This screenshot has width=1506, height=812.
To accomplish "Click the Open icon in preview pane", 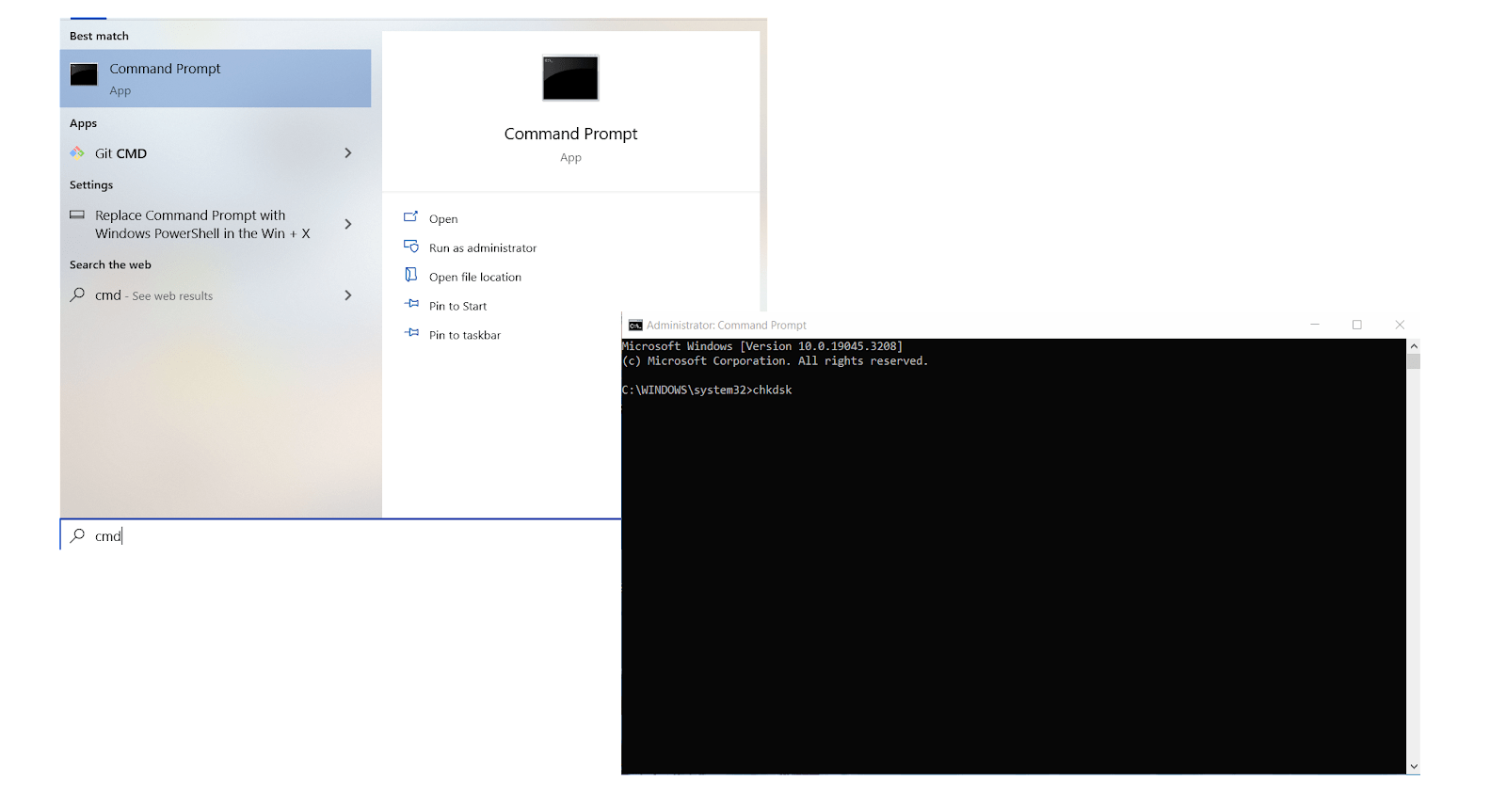I will coord(410,217).
